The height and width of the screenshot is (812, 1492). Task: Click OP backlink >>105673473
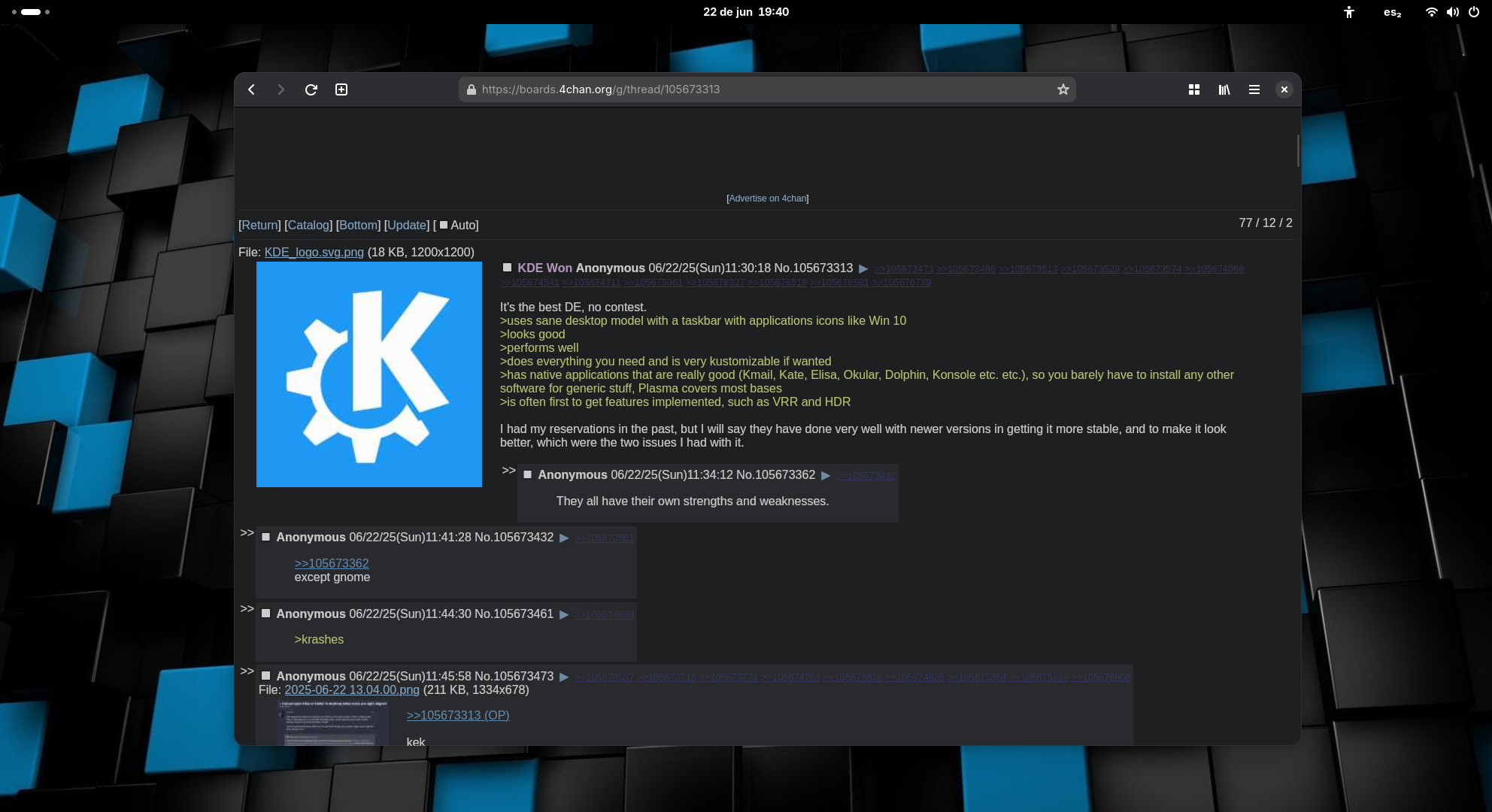click(x=903, y=269)
